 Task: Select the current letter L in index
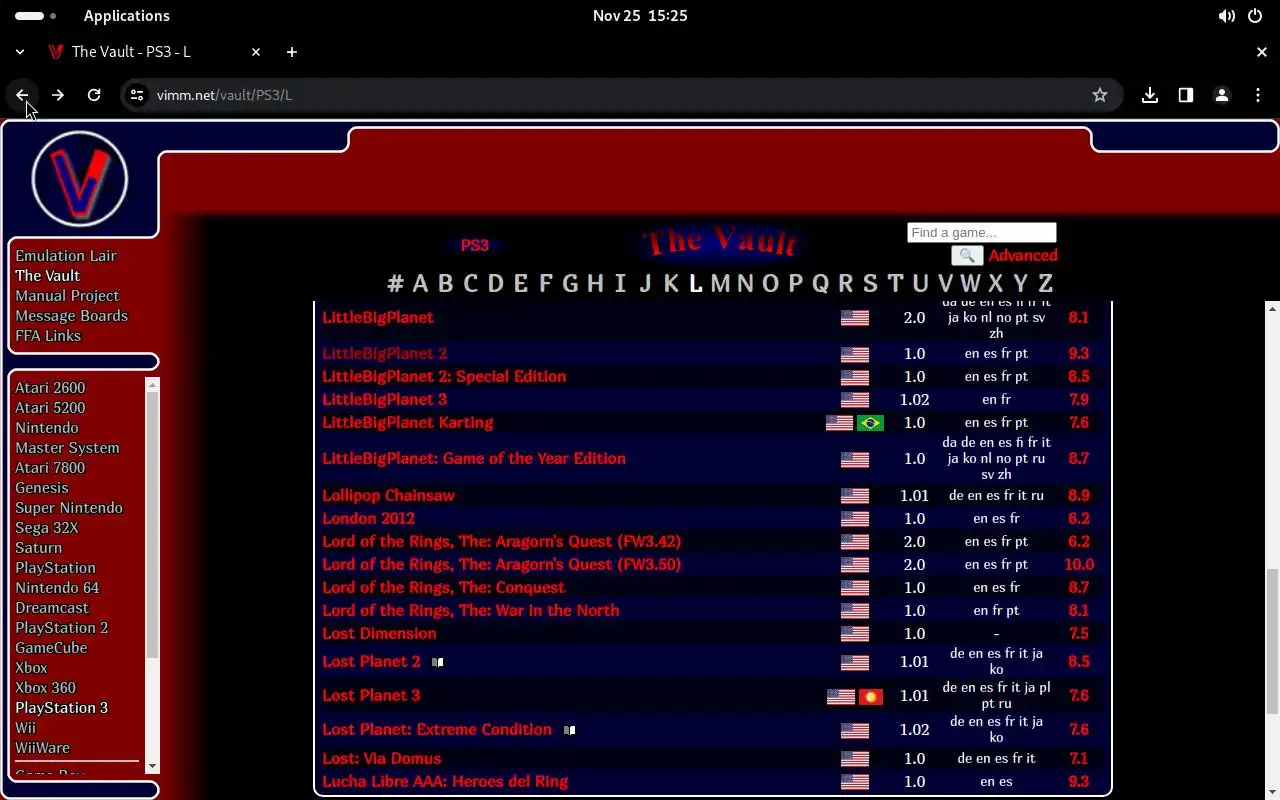tap(696, 284)
